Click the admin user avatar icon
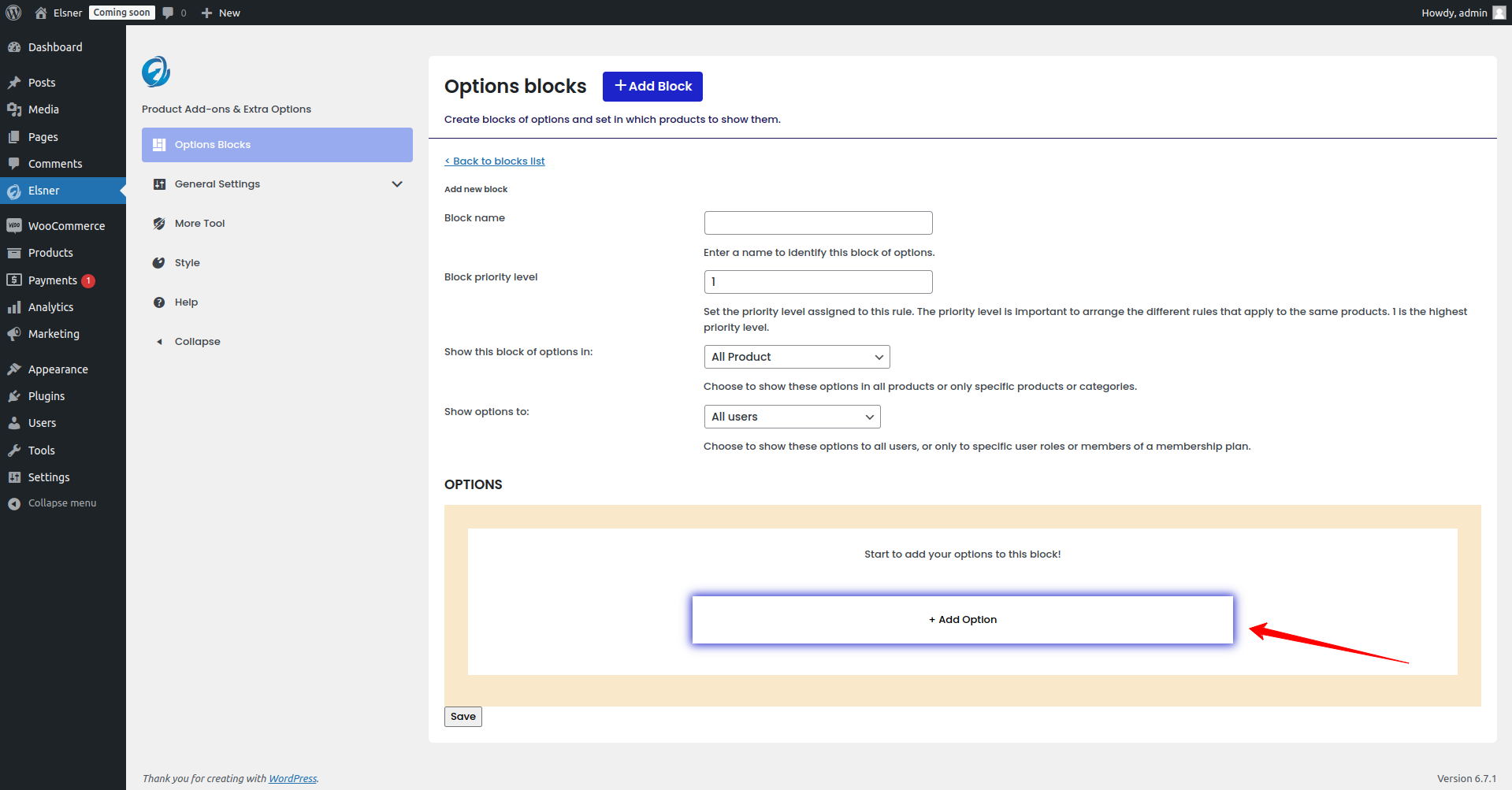Viewport: 1512px width, 790px height. click(1499, 13)
